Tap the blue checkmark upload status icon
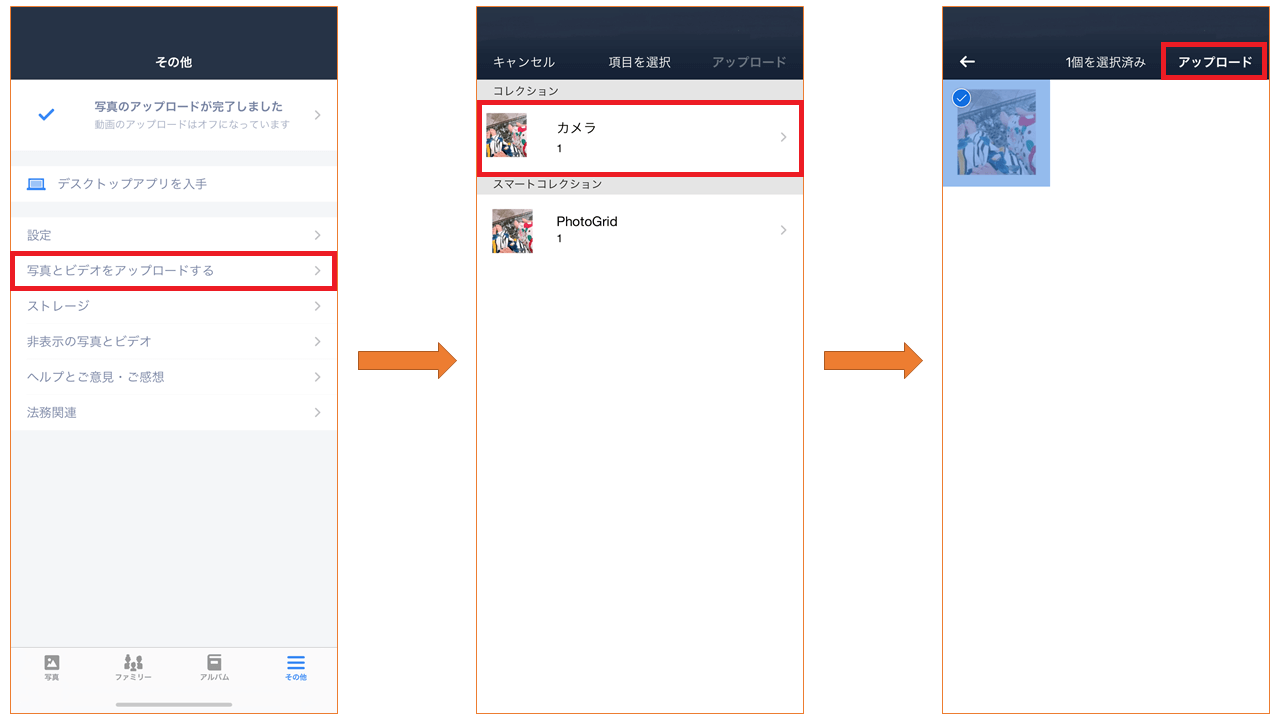 tap(46, 115)
